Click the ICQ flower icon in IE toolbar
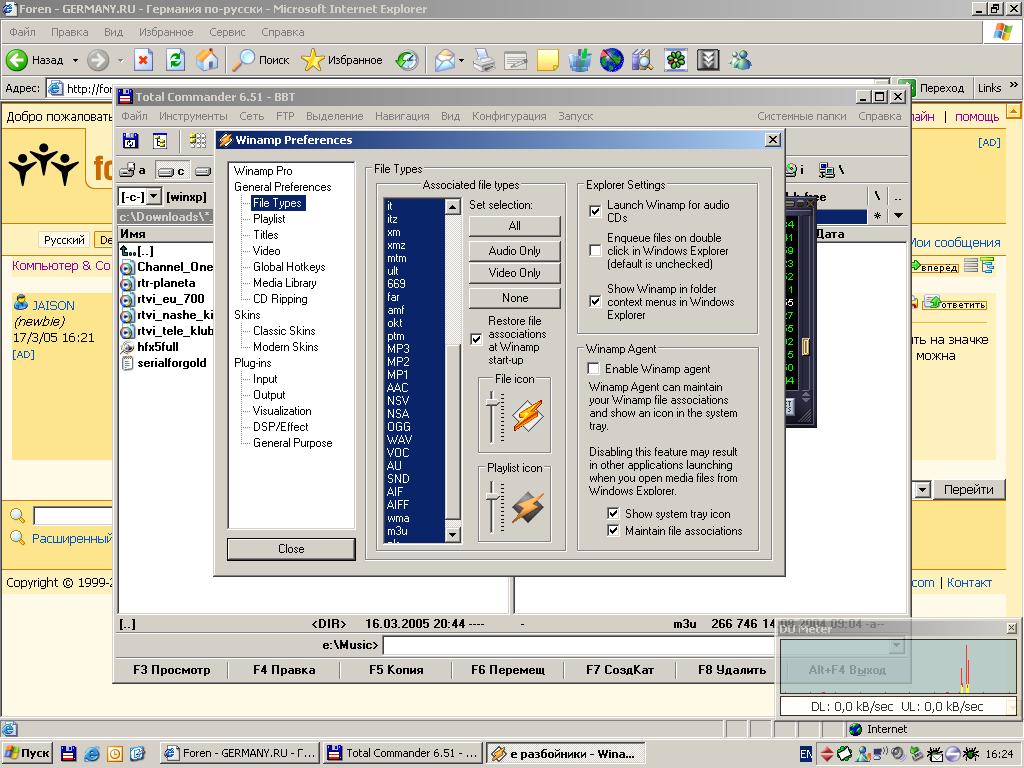 (676, 60)
